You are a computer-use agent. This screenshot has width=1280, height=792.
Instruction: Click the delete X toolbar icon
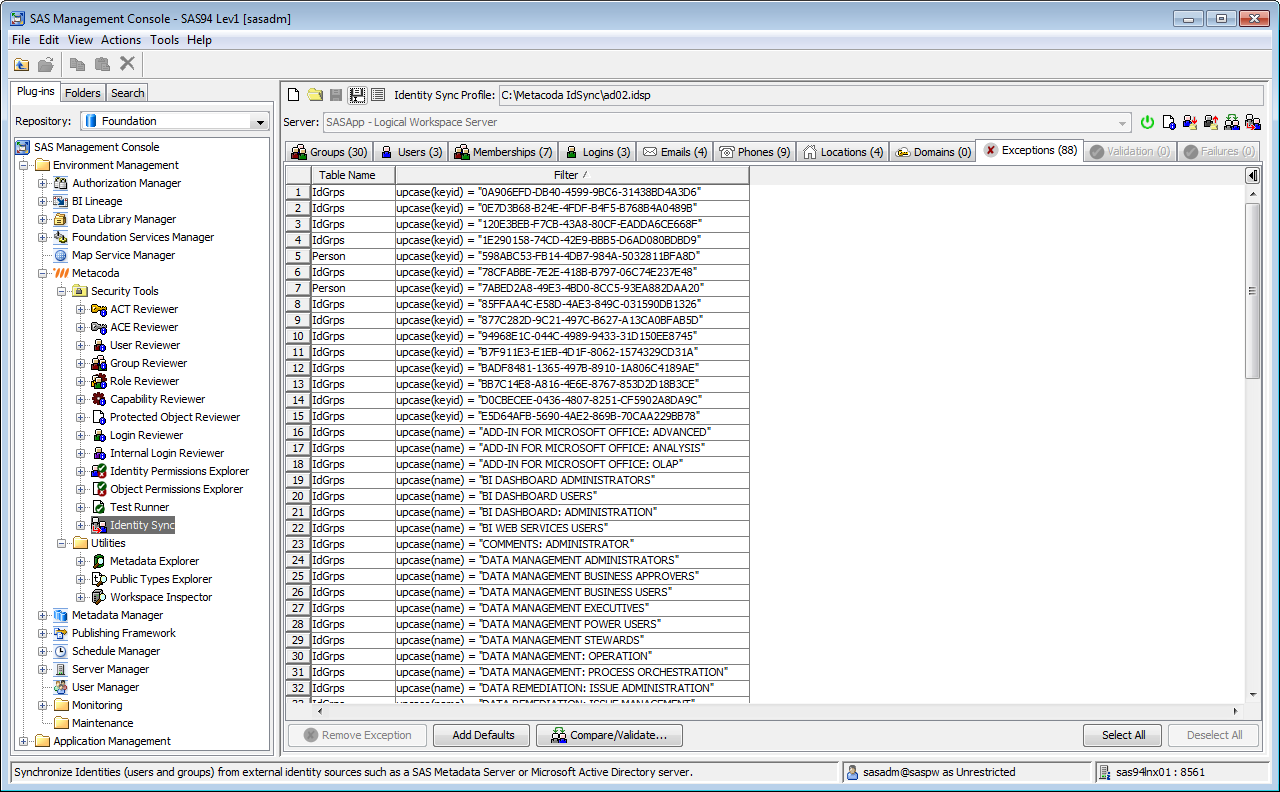pos(127,64)
